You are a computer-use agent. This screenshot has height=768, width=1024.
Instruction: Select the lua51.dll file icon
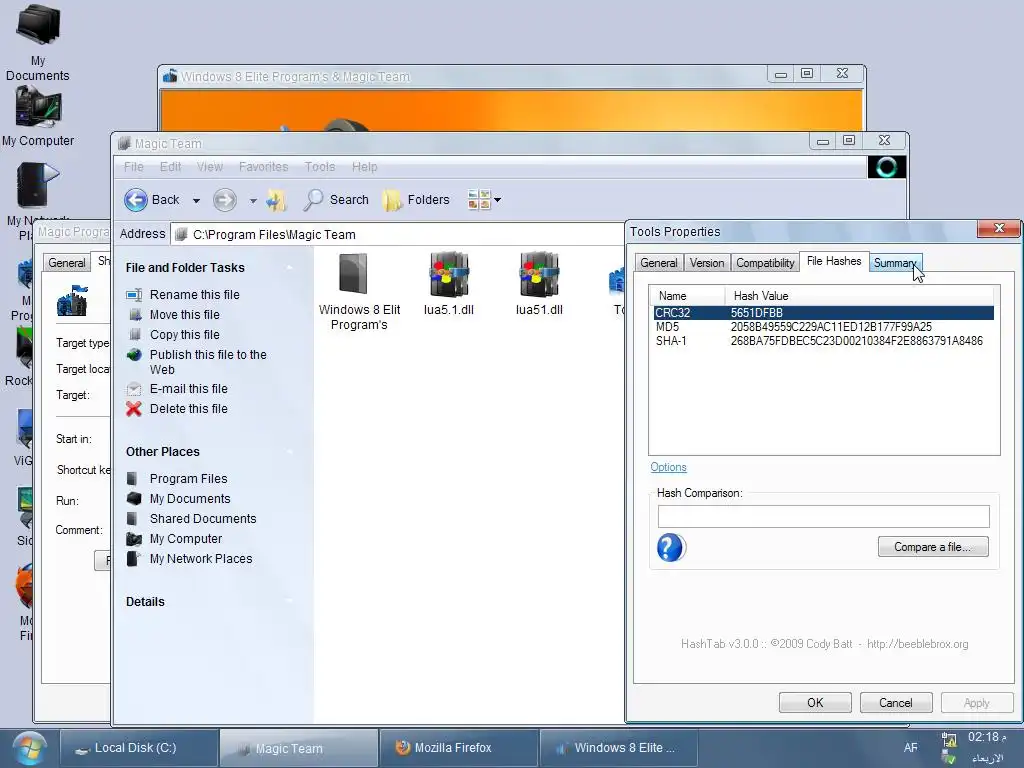coord(539,274)
